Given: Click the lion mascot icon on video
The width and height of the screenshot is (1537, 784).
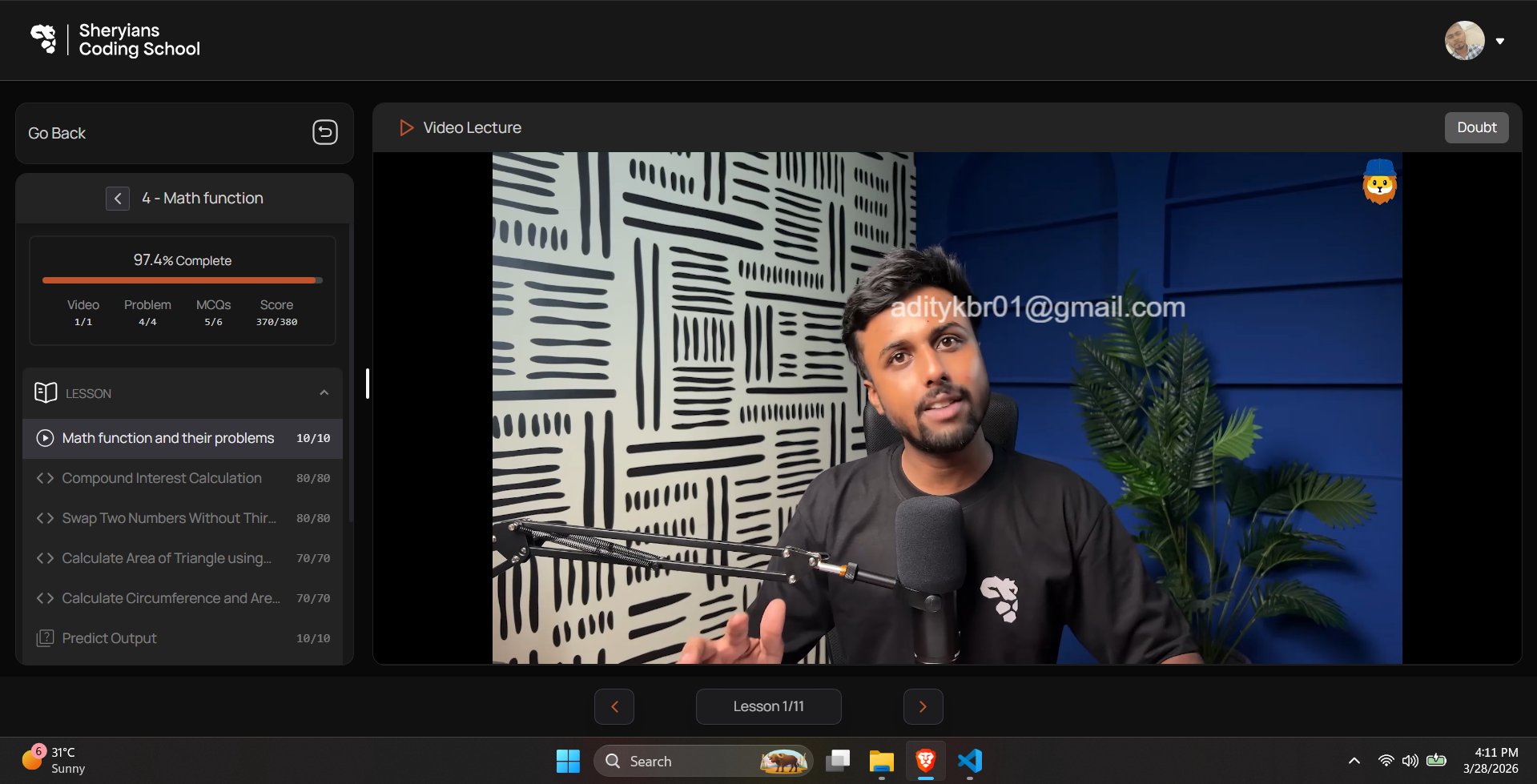Looking at the screenshot, I should point(1379,182).
